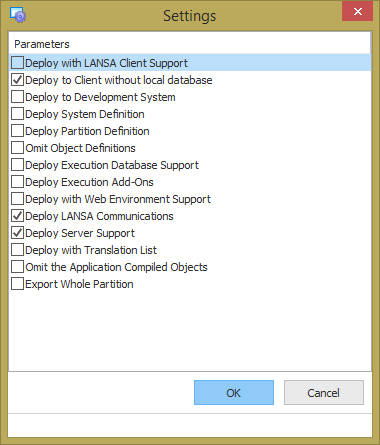This screenshot has width=380, height=445.
Task: Close the Settings dialog
Action: point(357,12)
